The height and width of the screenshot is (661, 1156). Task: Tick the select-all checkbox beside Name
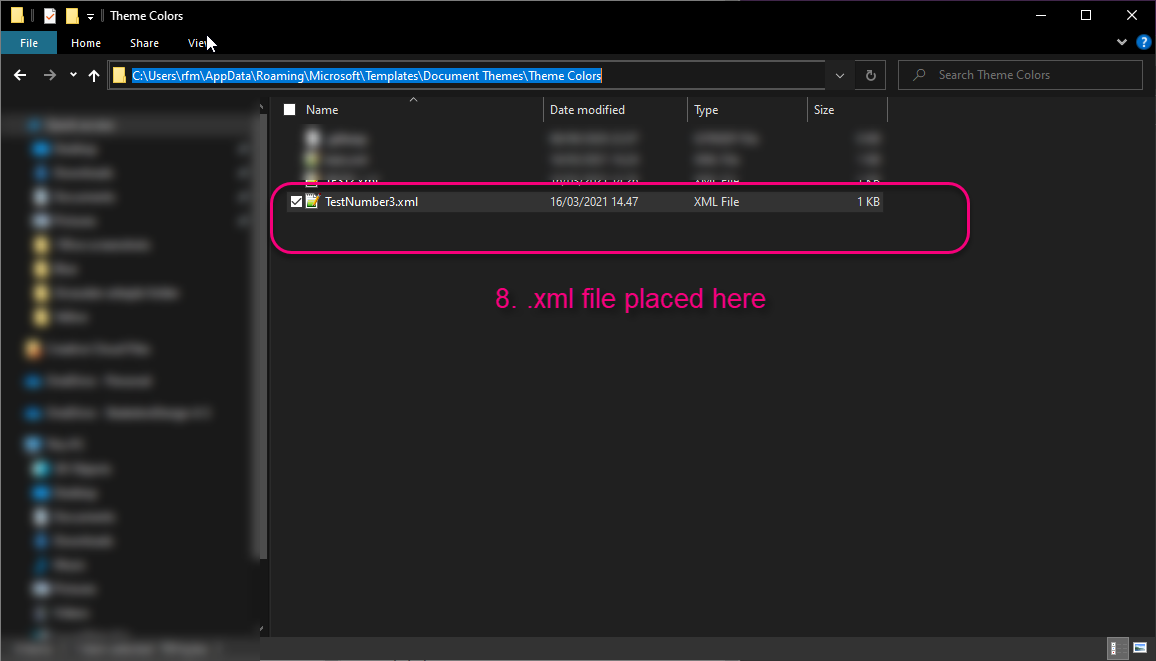tap(290, 110)
